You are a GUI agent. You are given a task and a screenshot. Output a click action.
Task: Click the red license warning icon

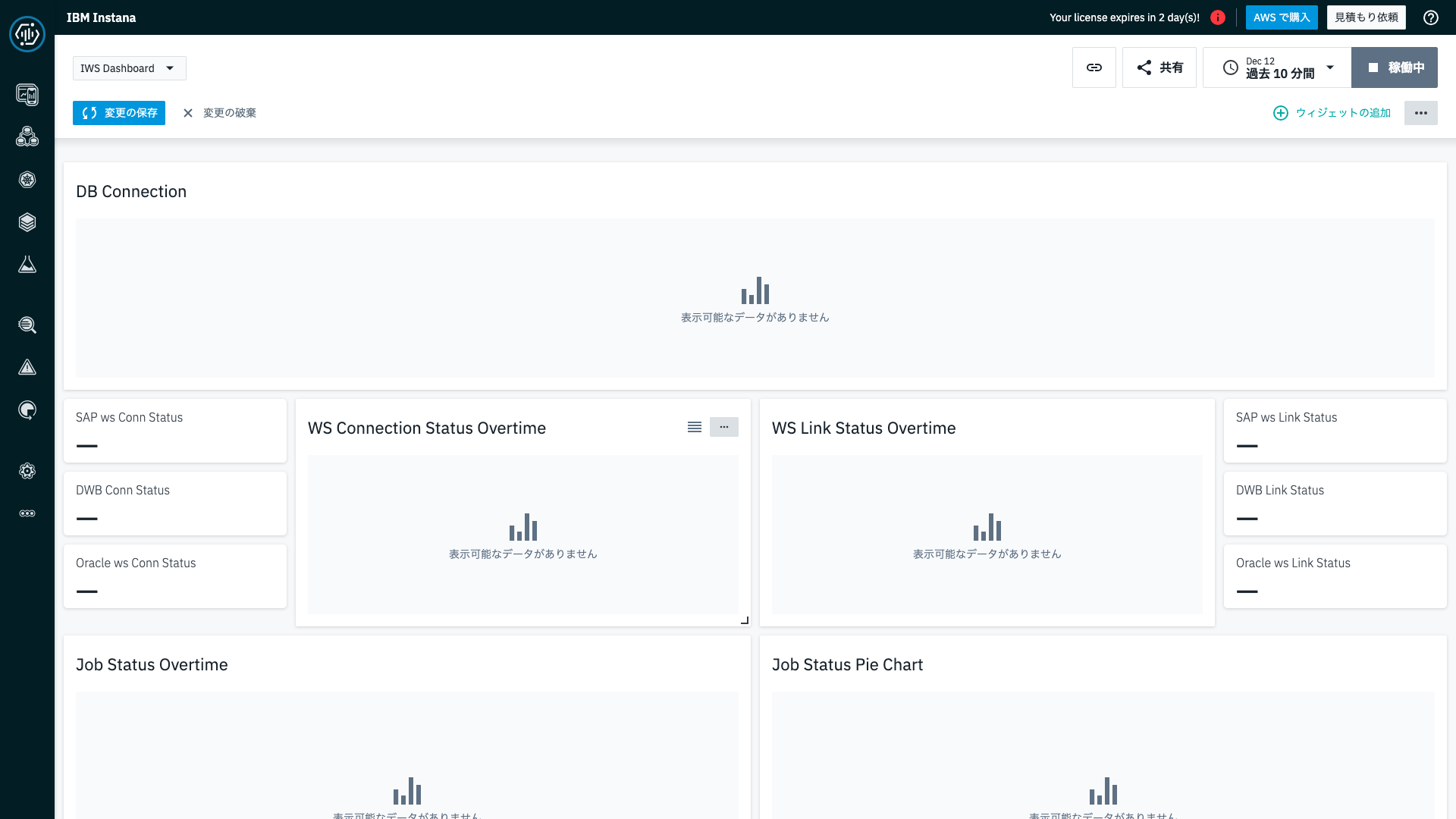click(1218, 17)
